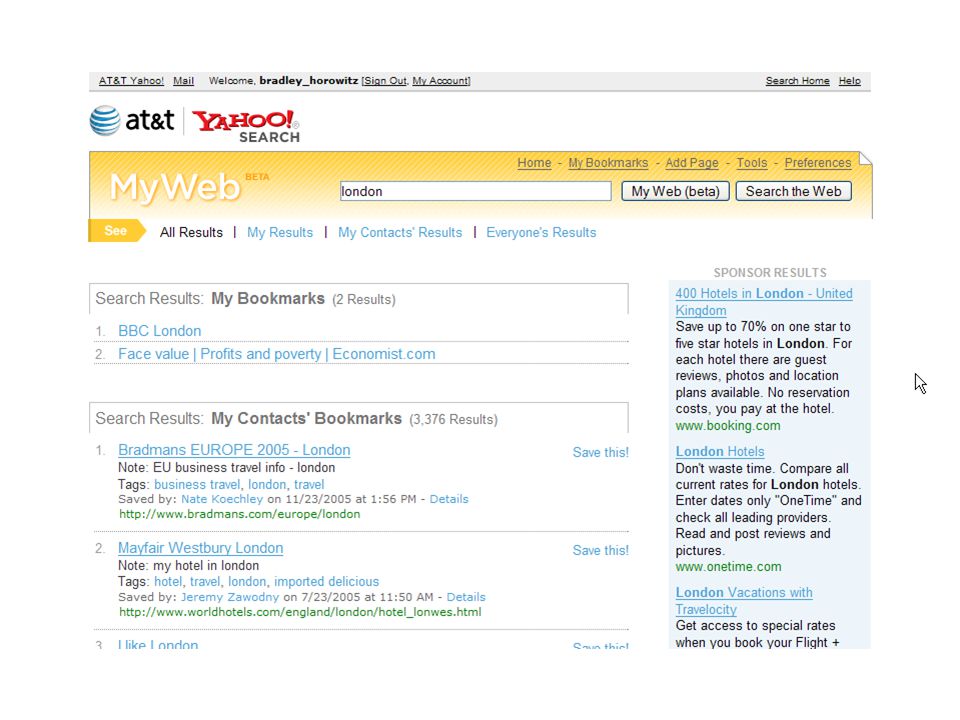The image size is (960, 720).
Task: Open Mail from top bar
Action: (183, 81)
